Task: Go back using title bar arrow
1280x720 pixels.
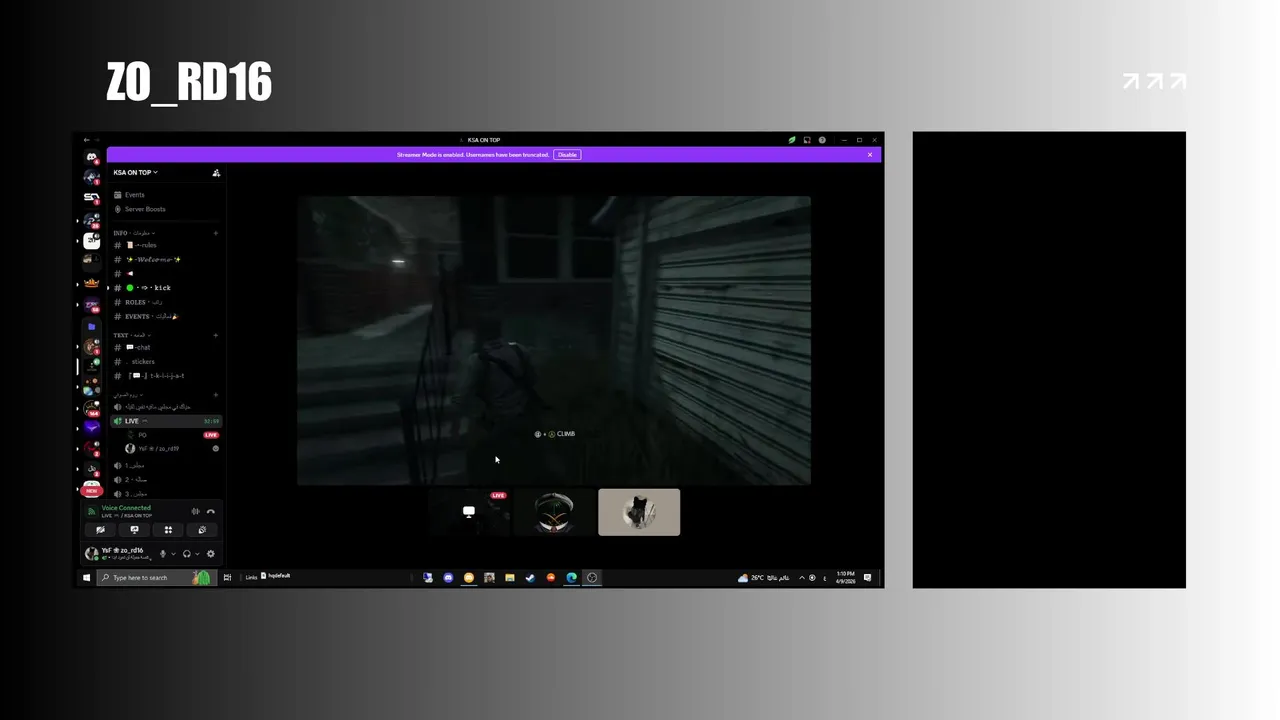Action: coord(87,140)
